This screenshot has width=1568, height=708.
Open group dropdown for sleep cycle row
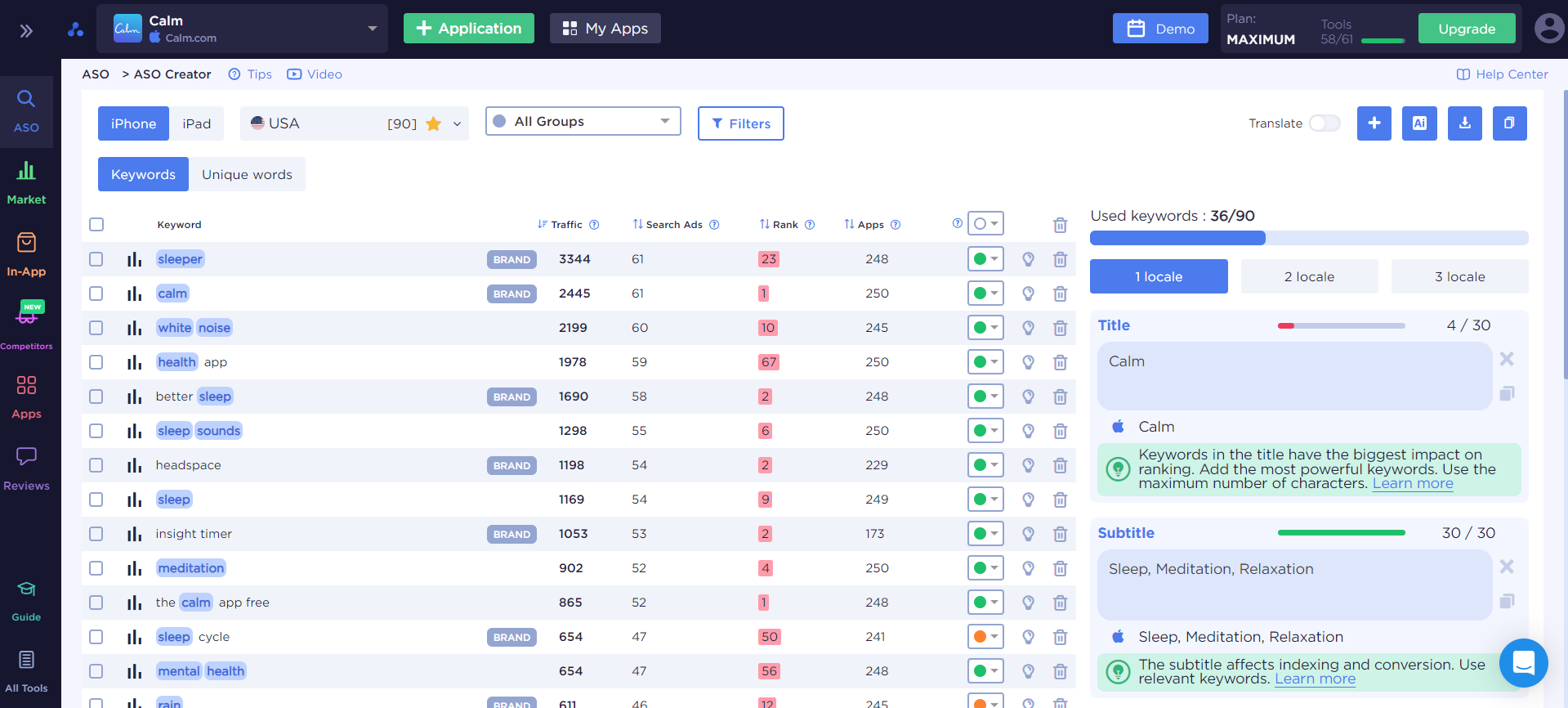point(985,637)
